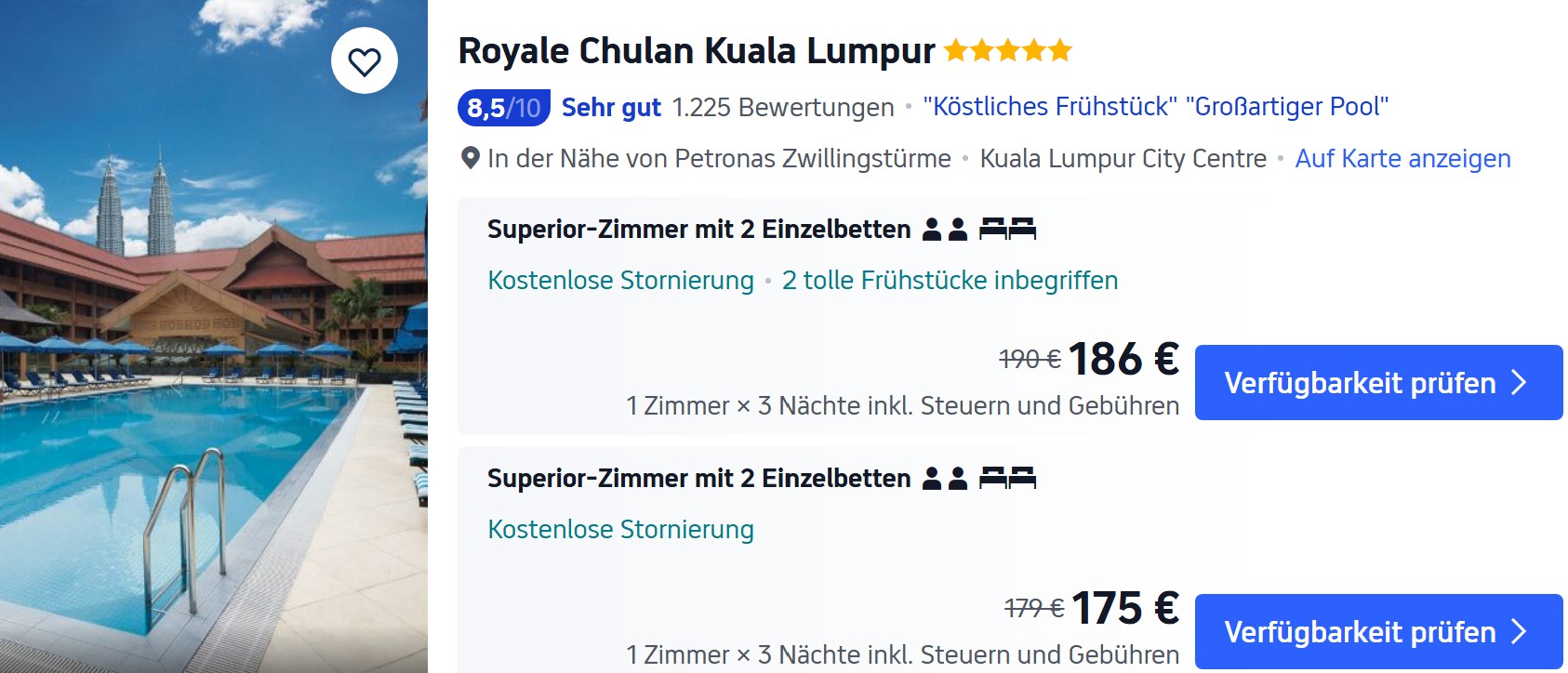Click "2 tolle Frühstücke inbegriffen" text

[x=950, y=281]
